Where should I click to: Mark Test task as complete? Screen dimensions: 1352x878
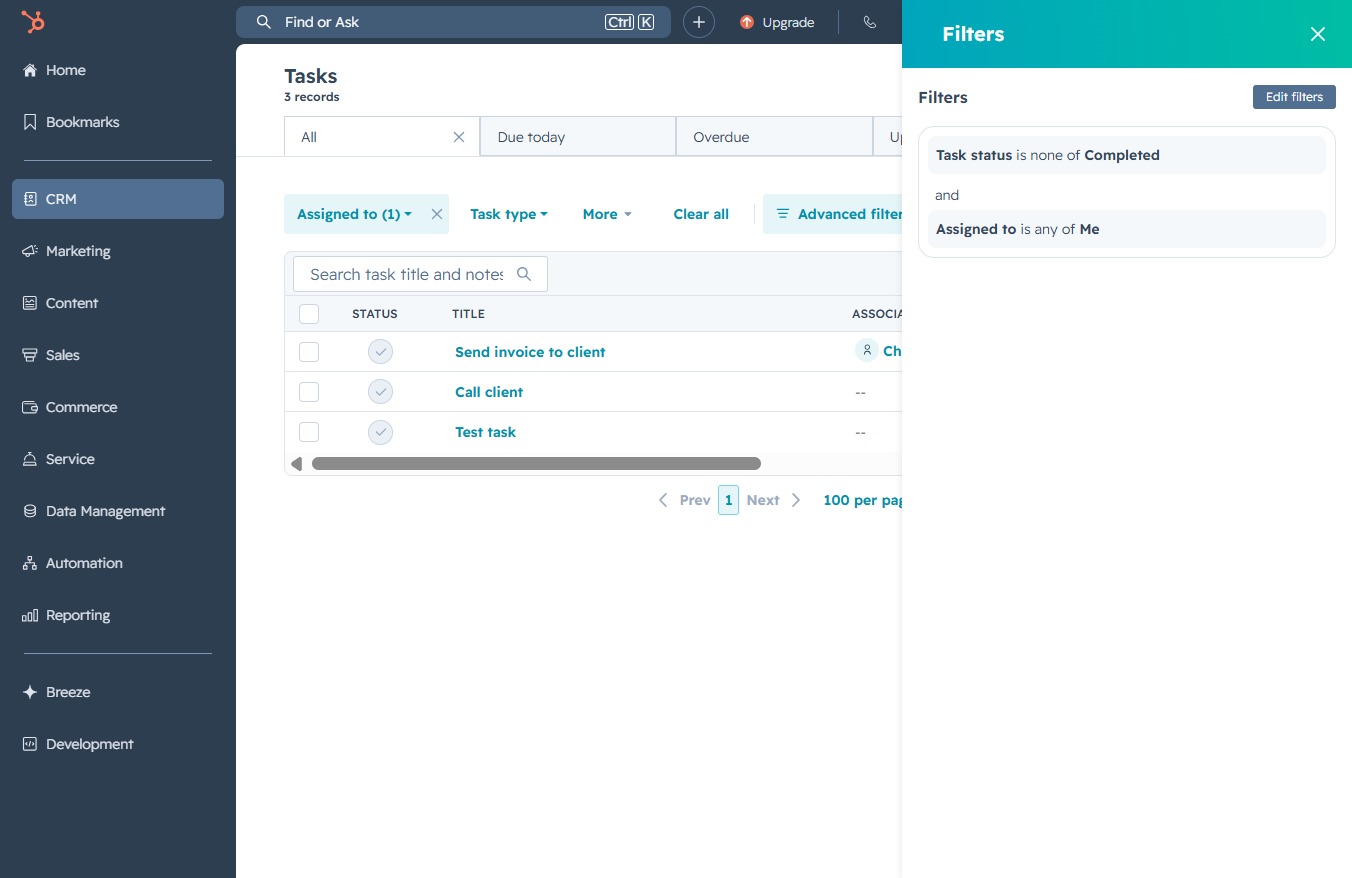380,432
